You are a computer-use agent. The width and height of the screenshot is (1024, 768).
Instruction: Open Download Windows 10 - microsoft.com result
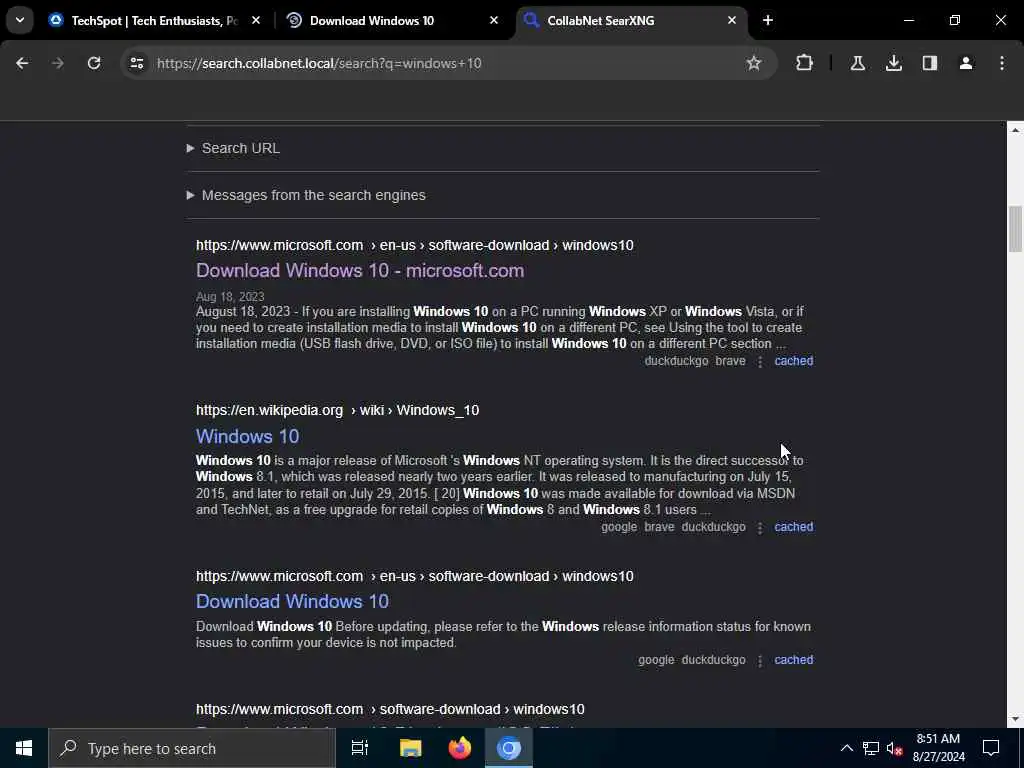360,270
